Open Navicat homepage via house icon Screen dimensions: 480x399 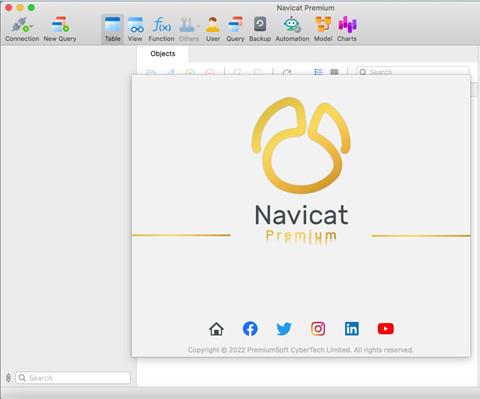(216, 329)
